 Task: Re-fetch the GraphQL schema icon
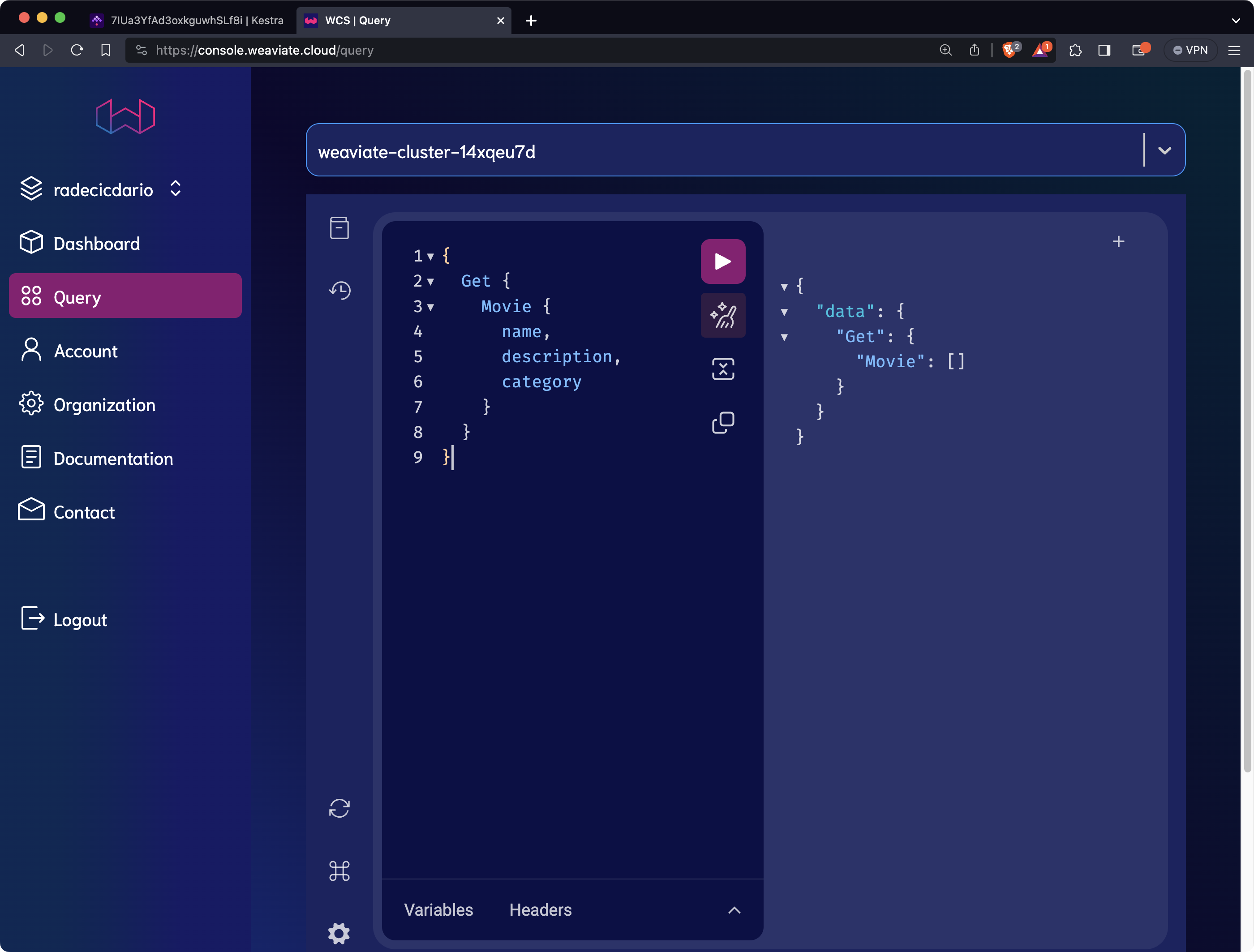pyautogui.click(x=339, y=809)
